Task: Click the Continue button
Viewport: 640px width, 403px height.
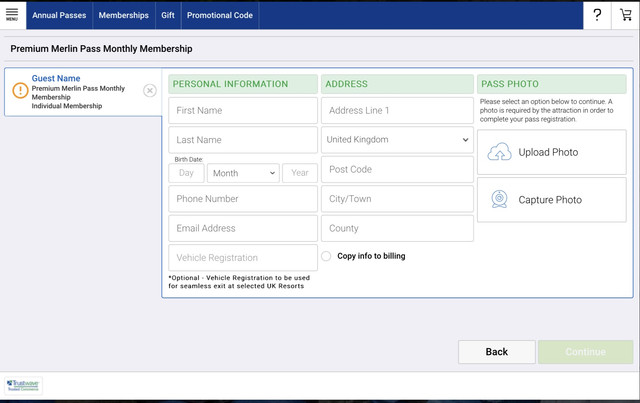Action: [x=585, y=352]
